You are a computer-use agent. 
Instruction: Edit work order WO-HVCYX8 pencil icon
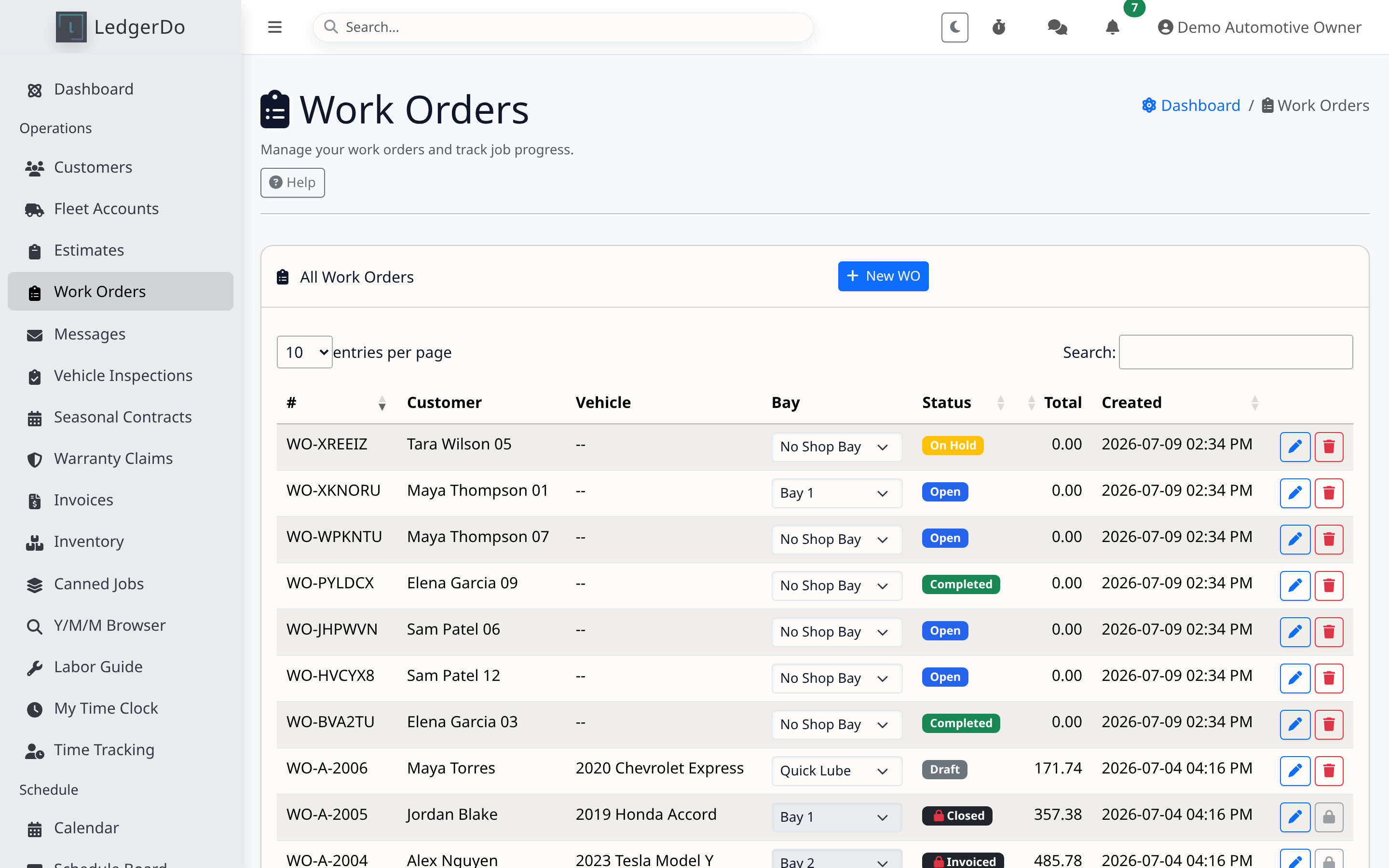pos(1295,678)
